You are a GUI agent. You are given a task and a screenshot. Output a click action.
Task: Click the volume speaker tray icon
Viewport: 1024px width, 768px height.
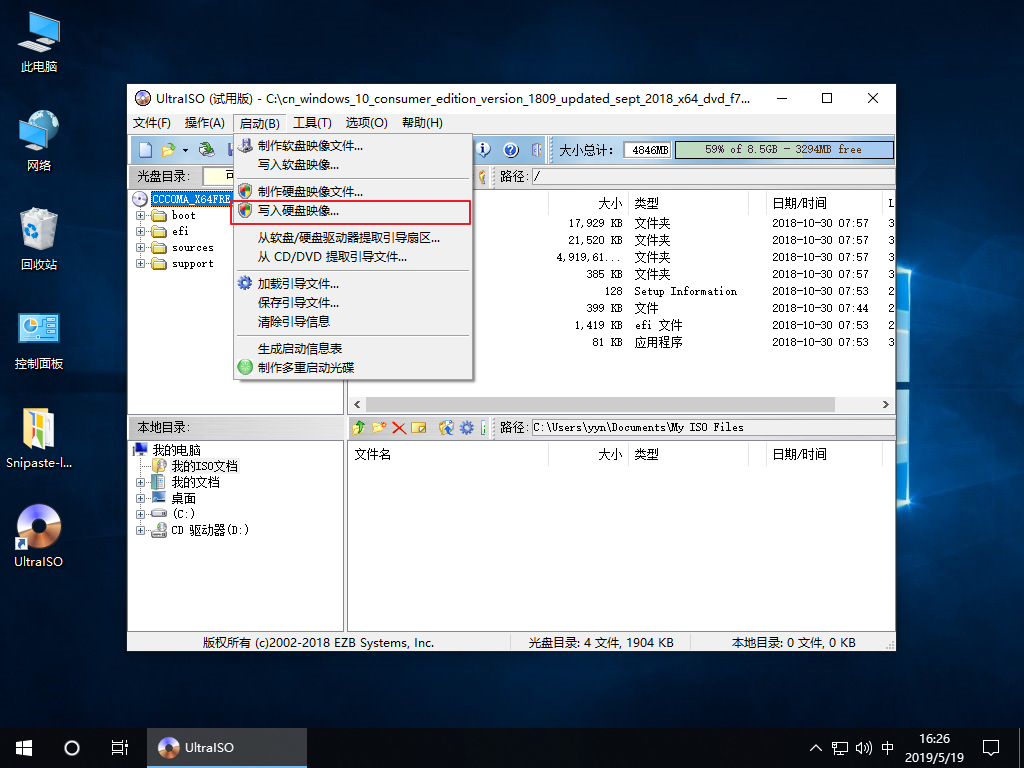tap(863, 748)
